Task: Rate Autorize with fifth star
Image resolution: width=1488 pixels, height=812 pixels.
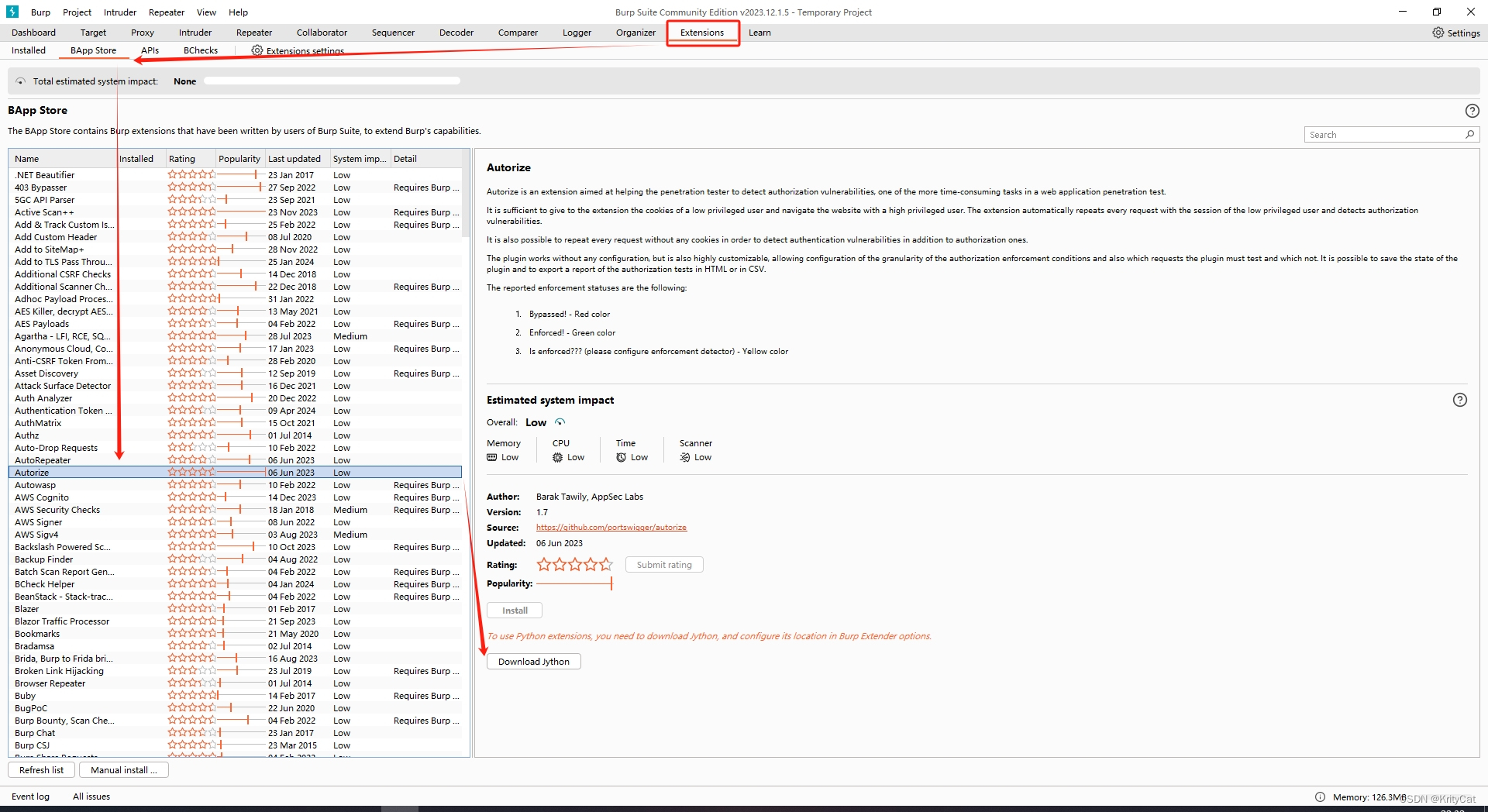Action: [606, 565]
